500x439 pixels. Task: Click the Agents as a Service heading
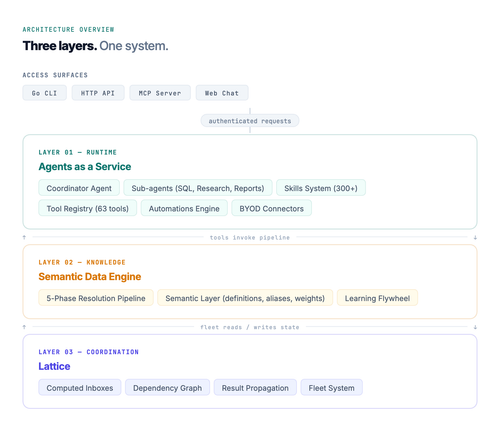(x=85, y=166)
